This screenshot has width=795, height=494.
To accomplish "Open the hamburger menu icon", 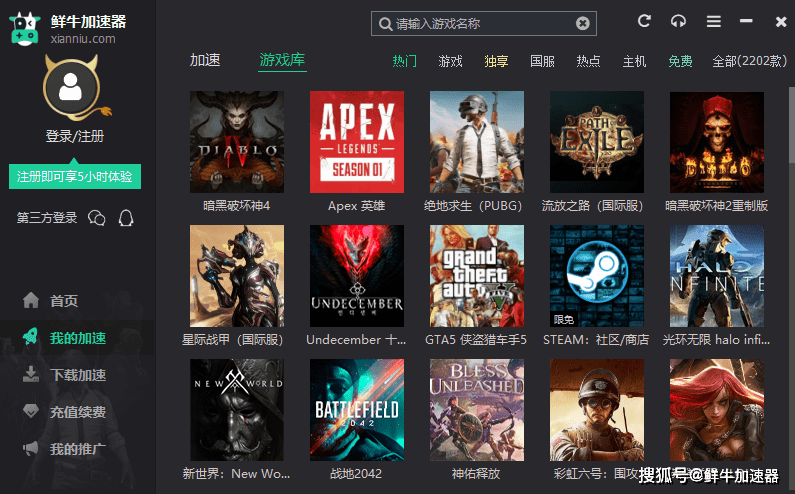I will click(713, 22).
